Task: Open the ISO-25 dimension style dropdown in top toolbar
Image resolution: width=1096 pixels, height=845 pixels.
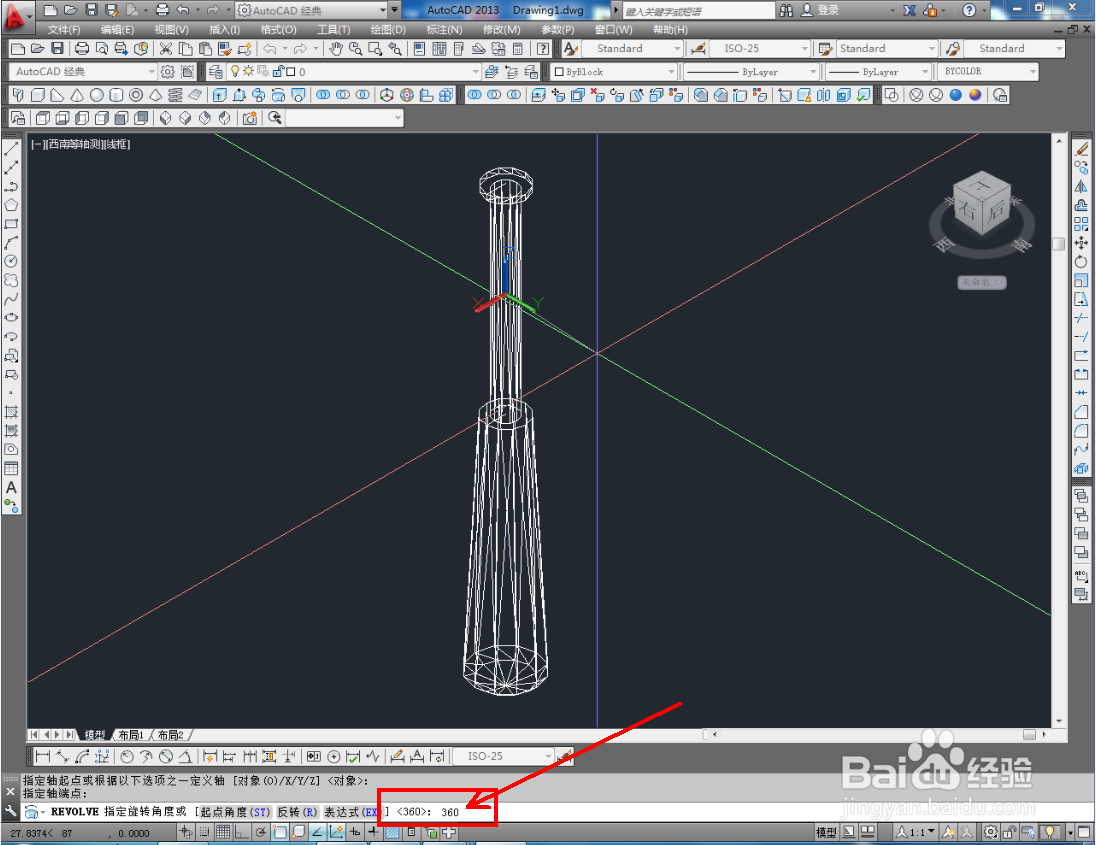Action: pyautogui.click(x=758, y=48)
